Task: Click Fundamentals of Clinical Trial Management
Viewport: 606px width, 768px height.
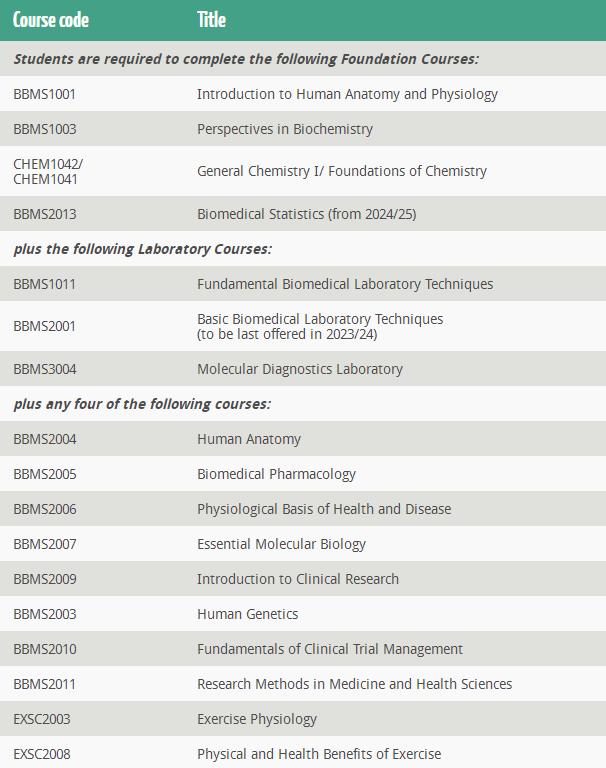Action: pos(330,649)
